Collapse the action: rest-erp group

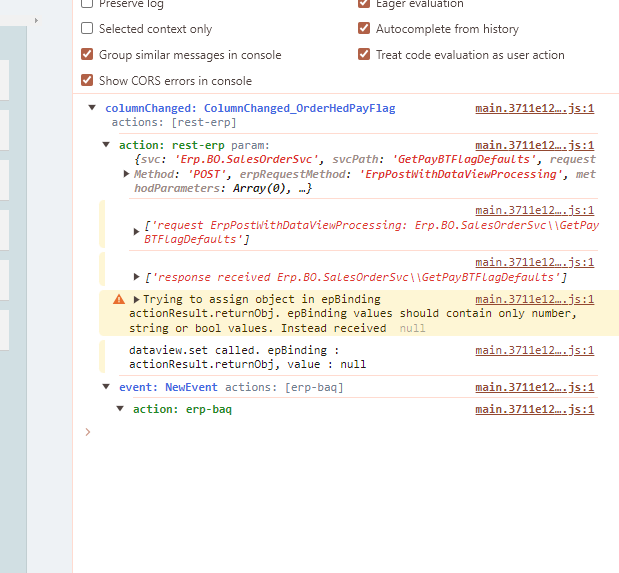106,145
